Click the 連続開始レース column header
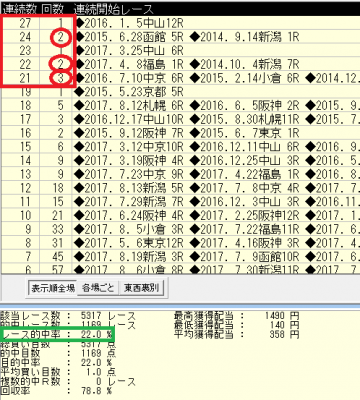The image size is (360, 400). 113,9
